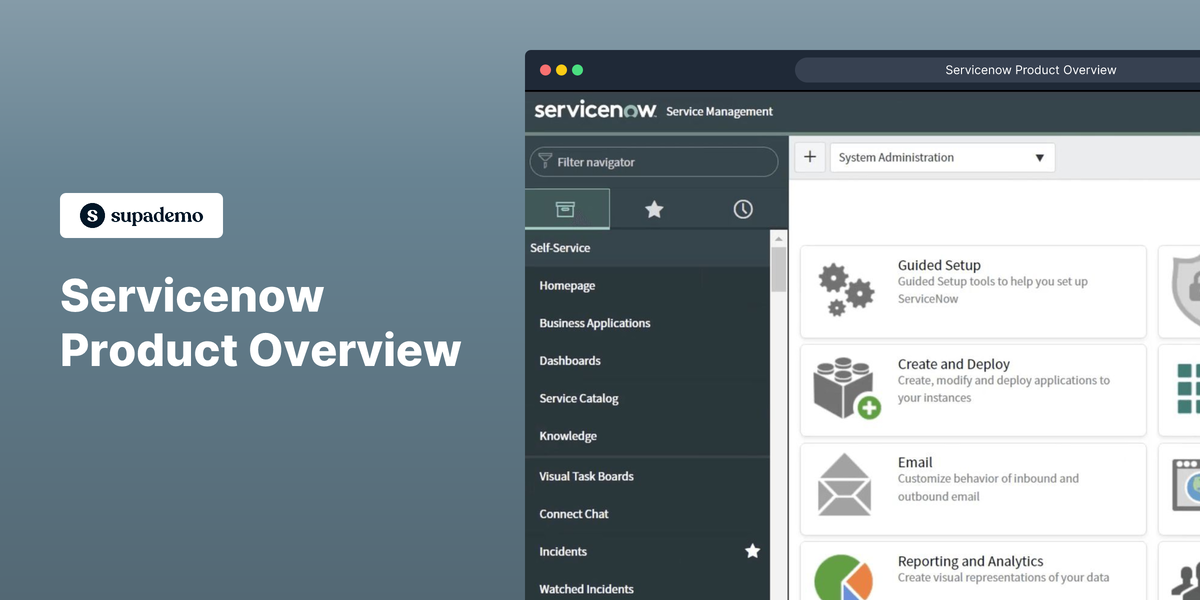This screenshot has height=600, width=1200.
Task: Open Homepage in the navigator
Action: click(x=567, y=286)
